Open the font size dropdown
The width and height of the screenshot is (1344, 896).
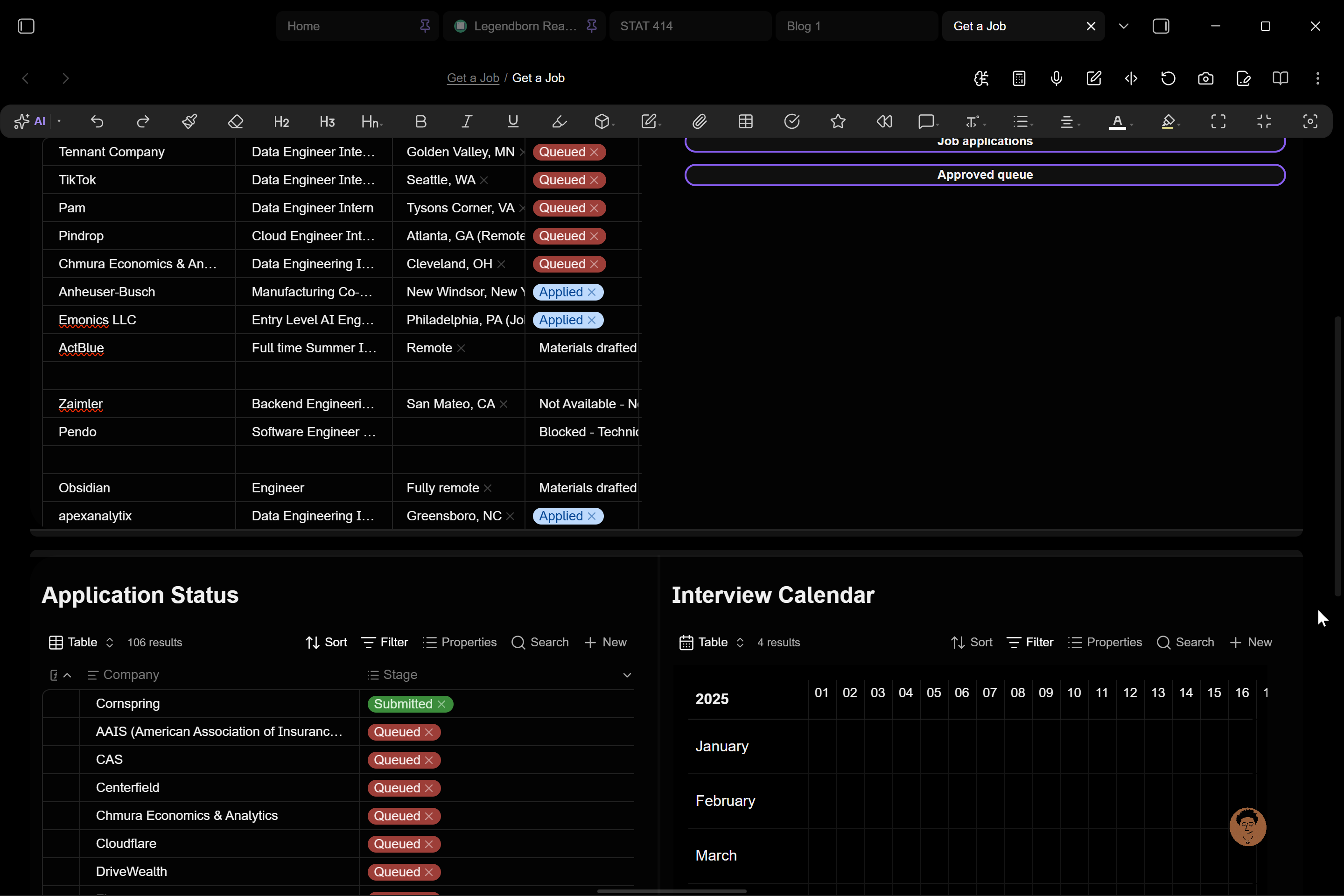tap(975, 121)
